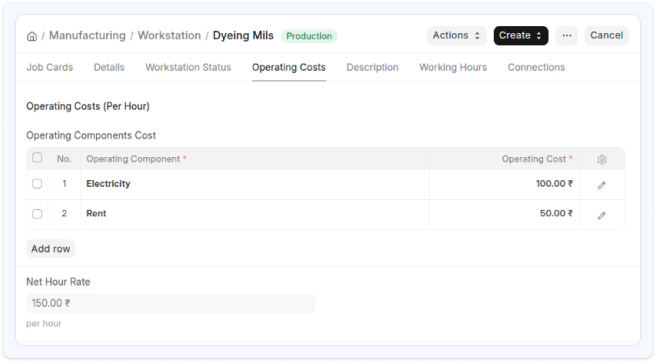Select the Operating Costs tab
Viewport: 656px width, 362px height.
click(x=289, y=67)
